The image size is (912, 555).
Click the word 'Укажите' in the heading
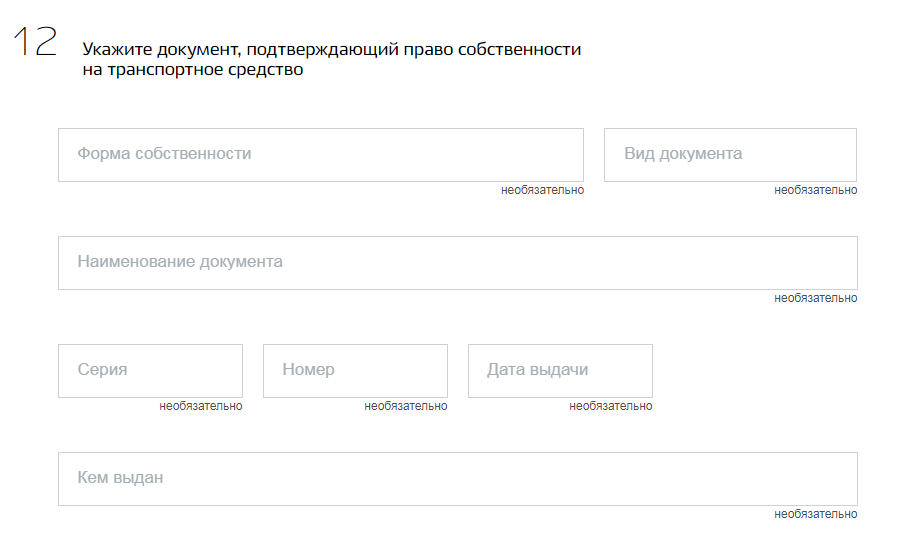coord(114,49)
